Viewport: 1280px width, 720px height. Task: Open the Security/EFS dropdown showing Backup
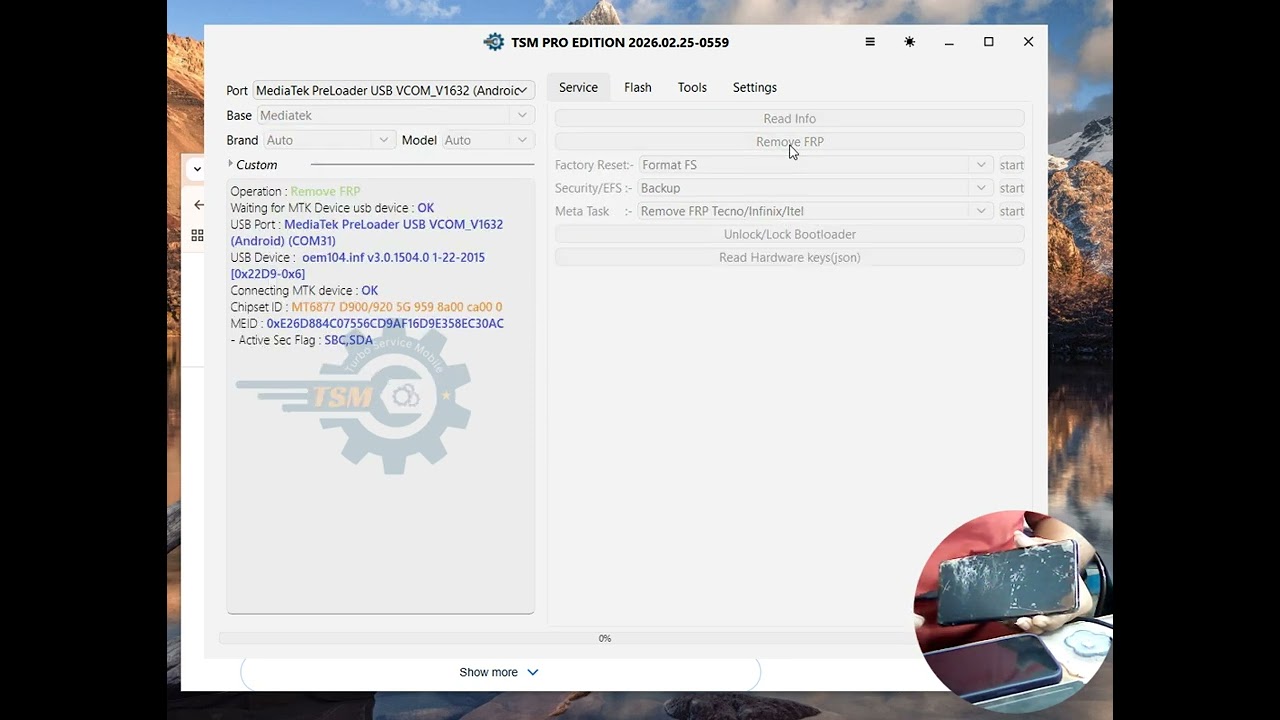(814, 188)
